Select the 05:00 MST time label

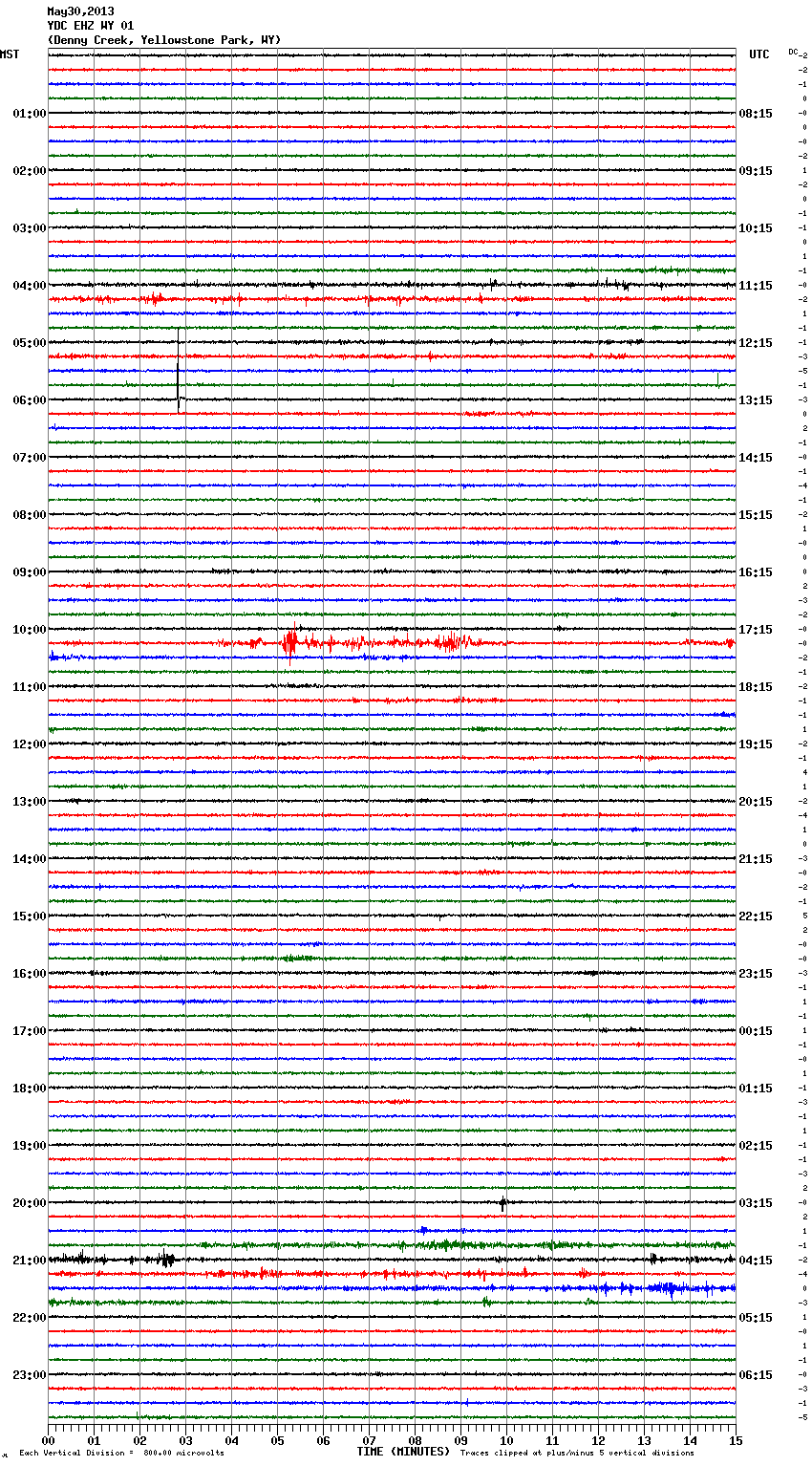tap(30, 343)
